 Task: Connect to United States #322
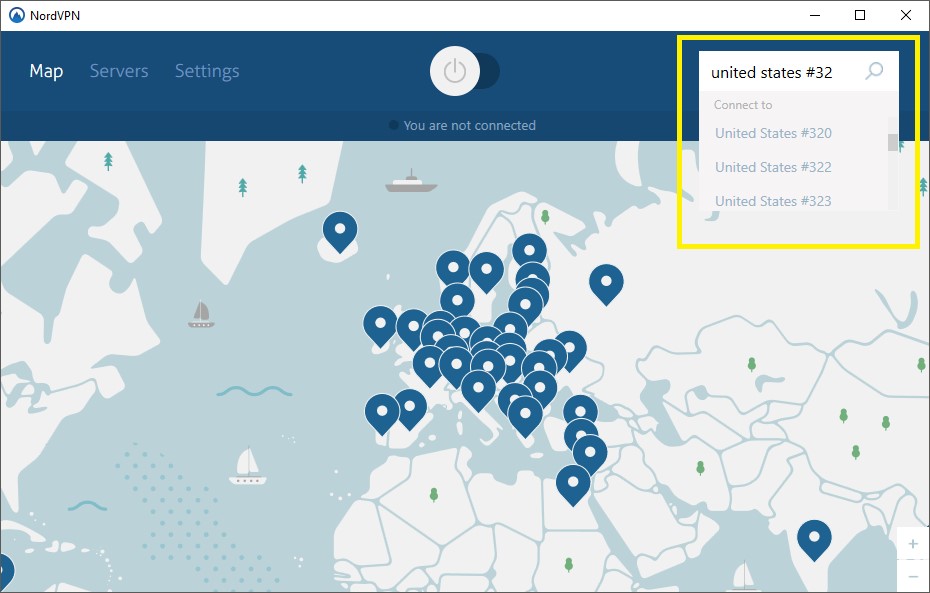pyautogui.click(x=773, y=167)
